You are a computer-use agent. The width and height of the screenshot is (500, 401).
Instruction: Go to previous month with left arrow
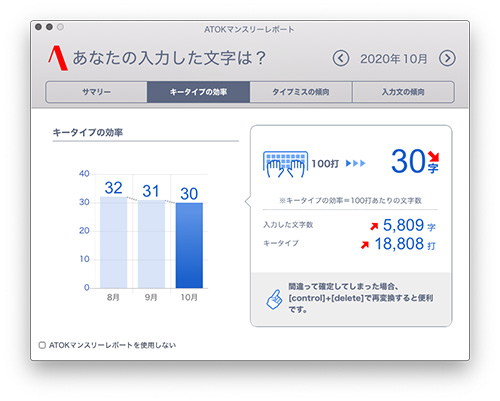point(341,59)
